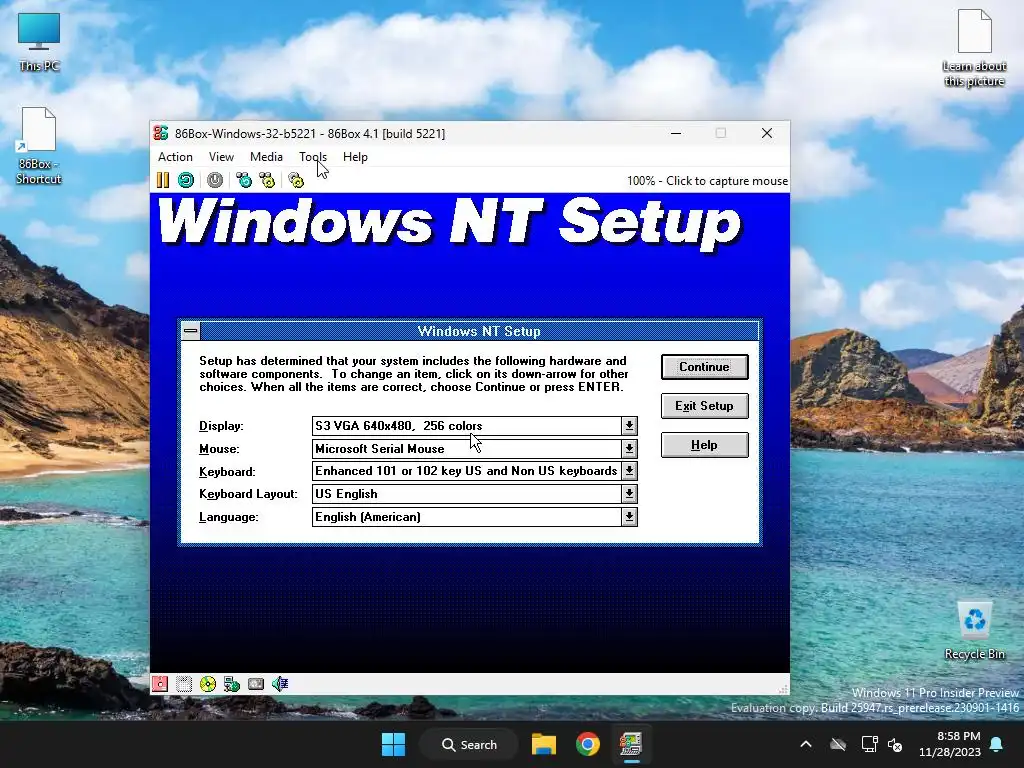Screen dimensions: 1024x768
Task: Open the This PC desktop icon
Action: click(x=39, y=42)
